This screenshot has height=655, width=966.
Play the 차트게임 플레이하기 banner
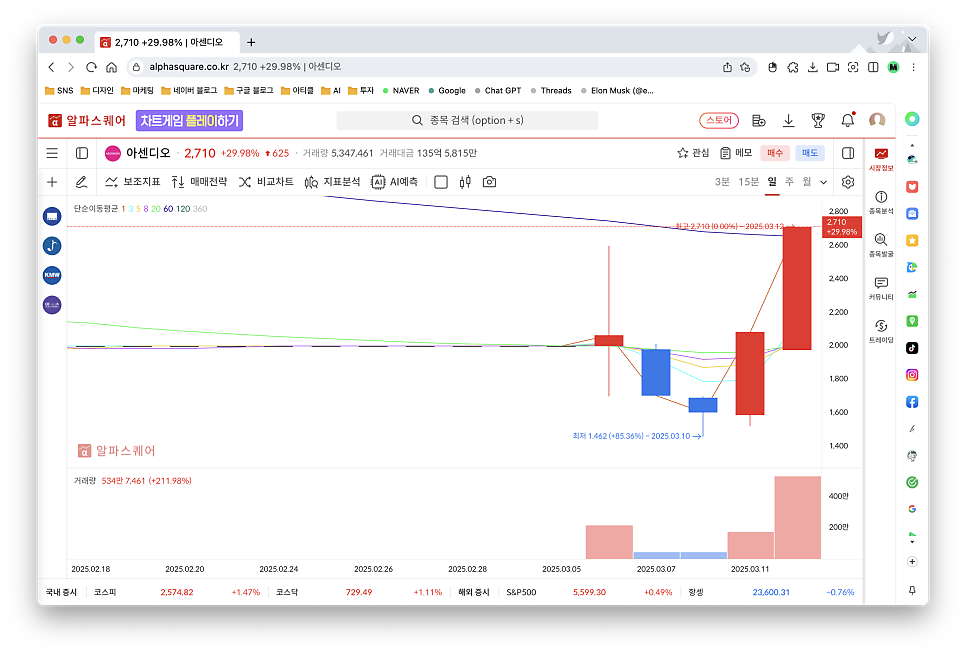(x=189, y=121)
